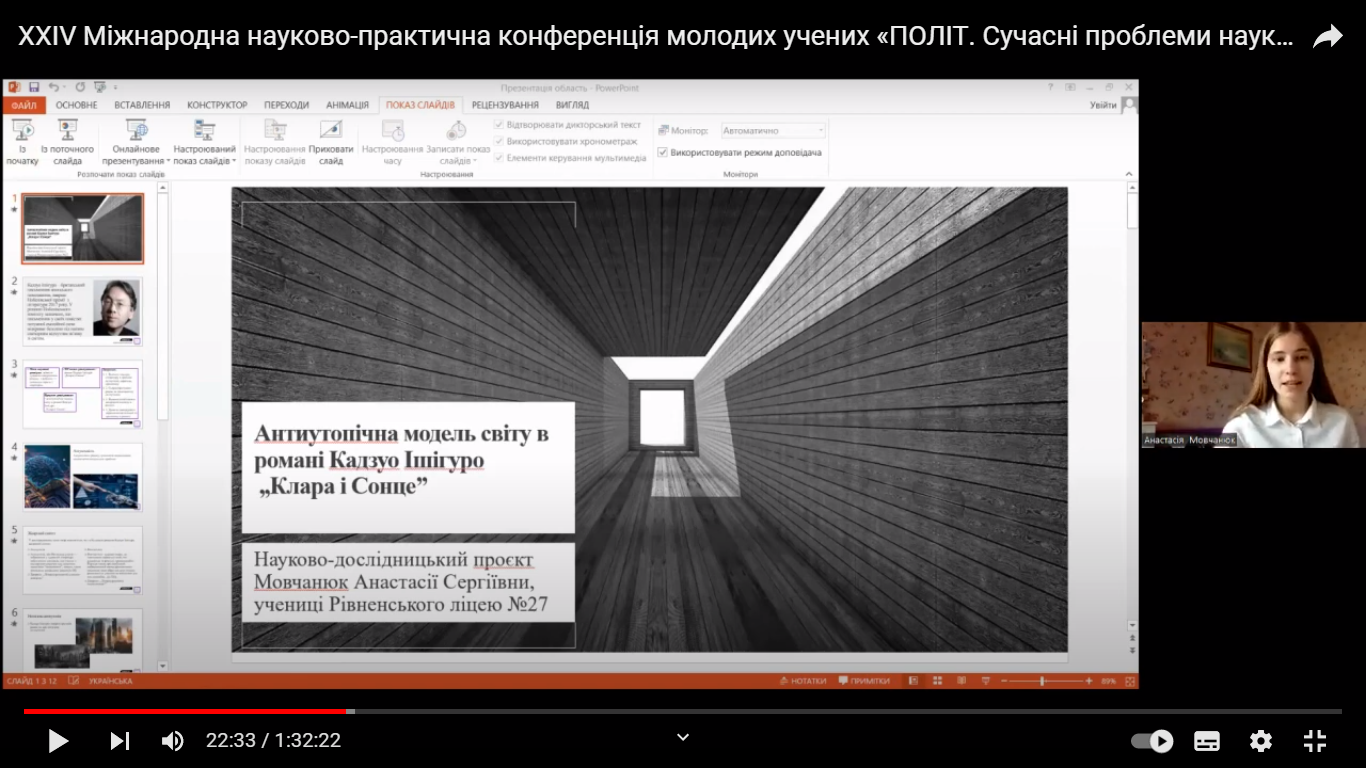Open the 'АНІМАЦІЯ' ribbon tab
The width and height of the screenshot is (1366, 768).
pos(347,105)
